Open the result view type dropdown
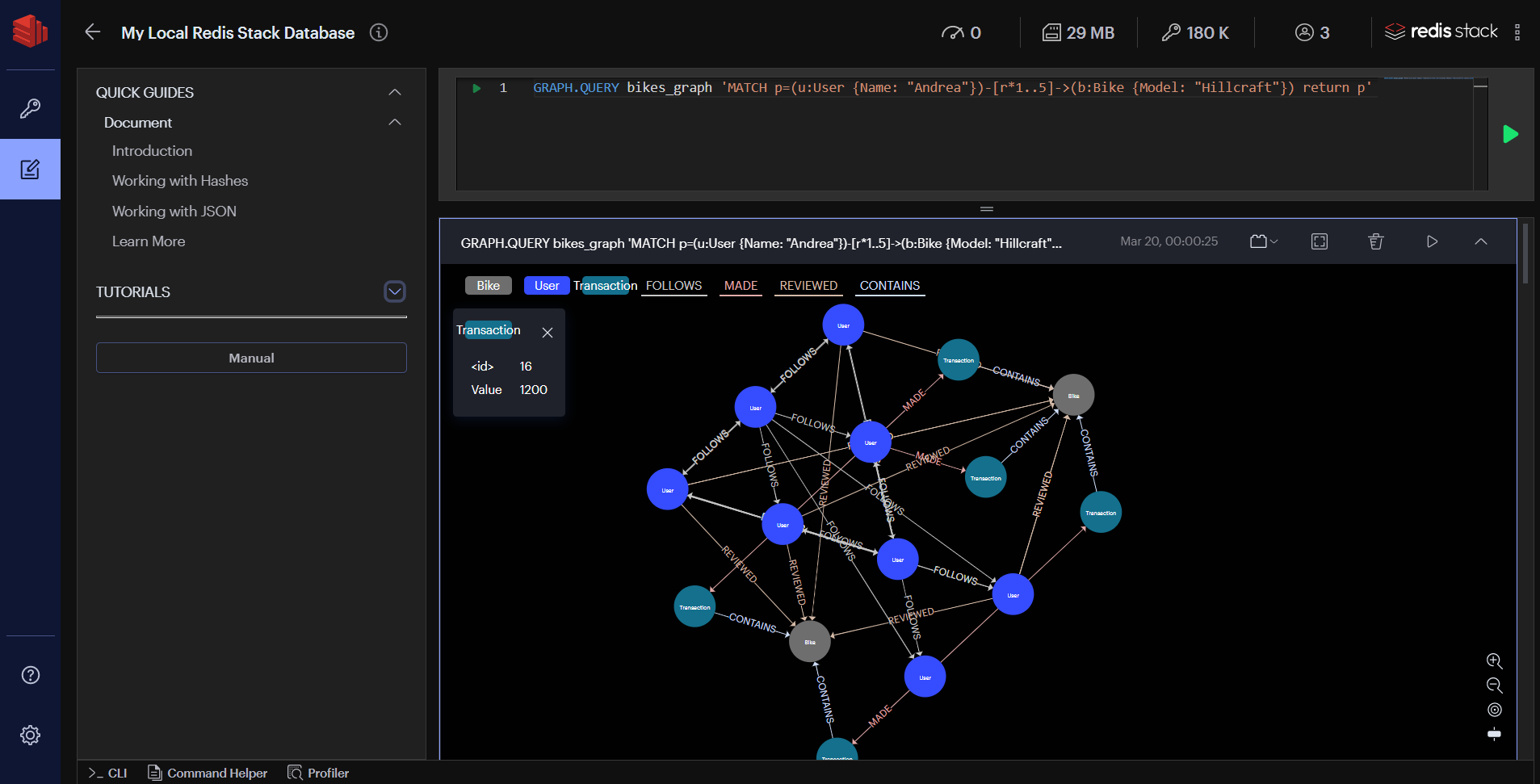The image size is (1540, 784). [1263, 241]
